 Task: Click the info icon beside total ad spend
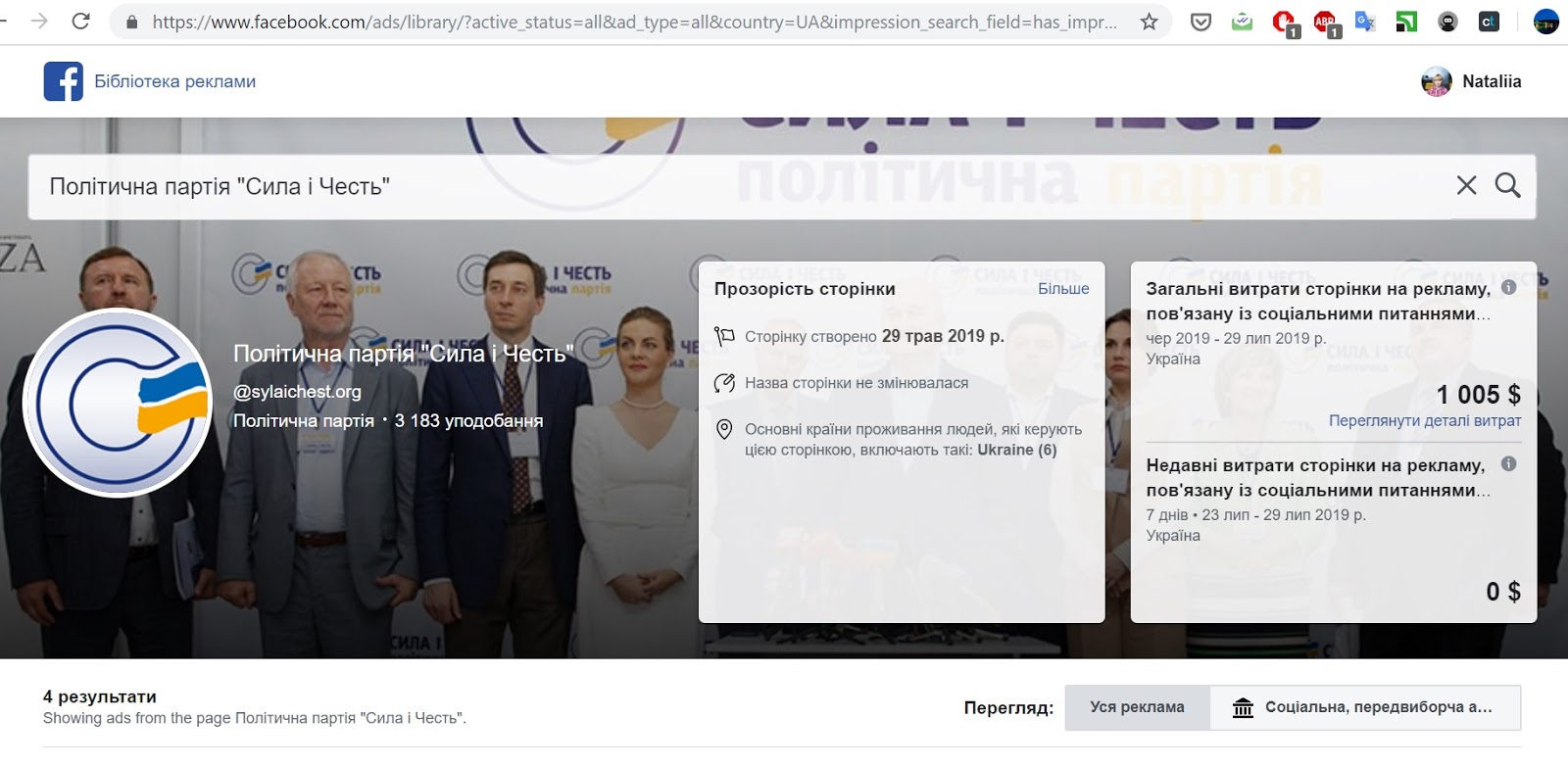[x=1508, y=287]
